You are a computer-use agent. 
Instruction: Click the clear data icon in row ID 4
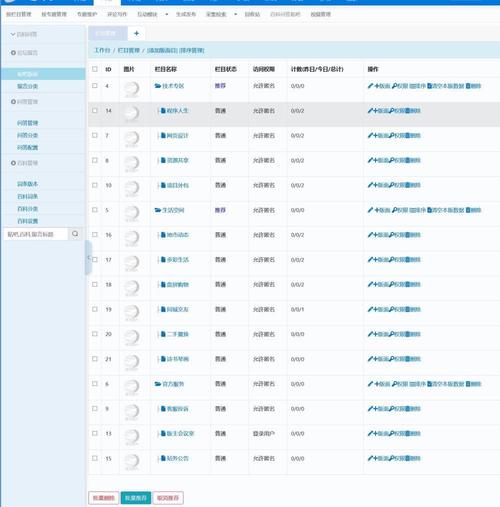429,86
